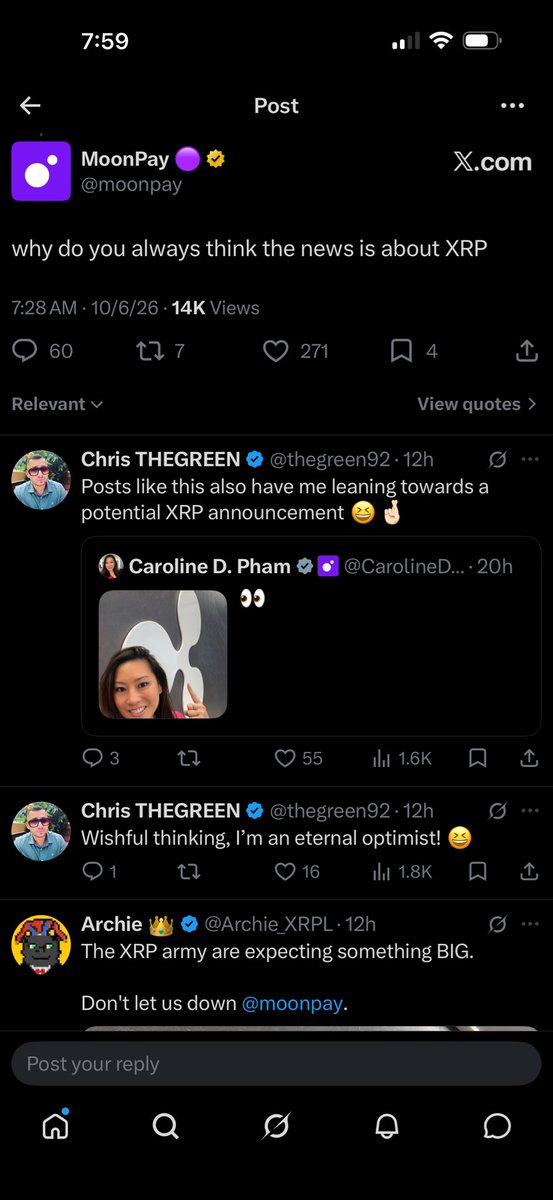Open Messages tab in bottom bar
The width and height of the screenshot is (553, 1200).
tap(497, 1127)
